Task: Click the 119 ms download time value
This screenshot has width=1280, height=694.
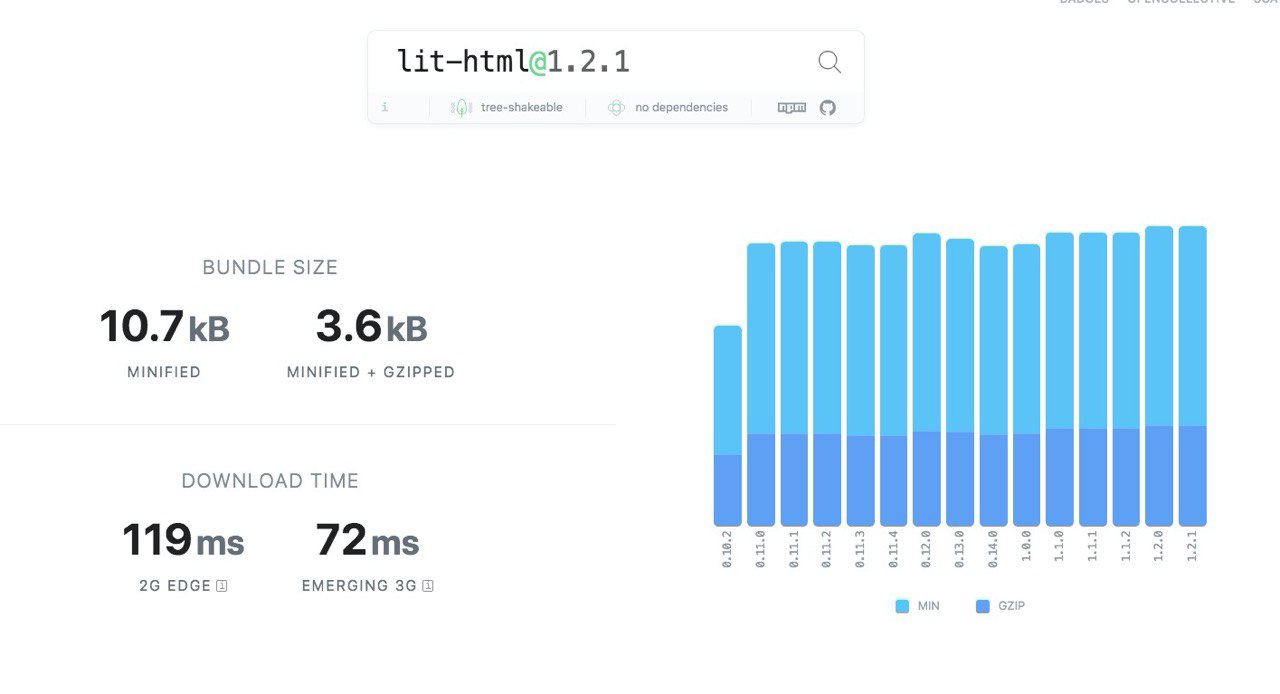Action: click(x=183, y=540)
